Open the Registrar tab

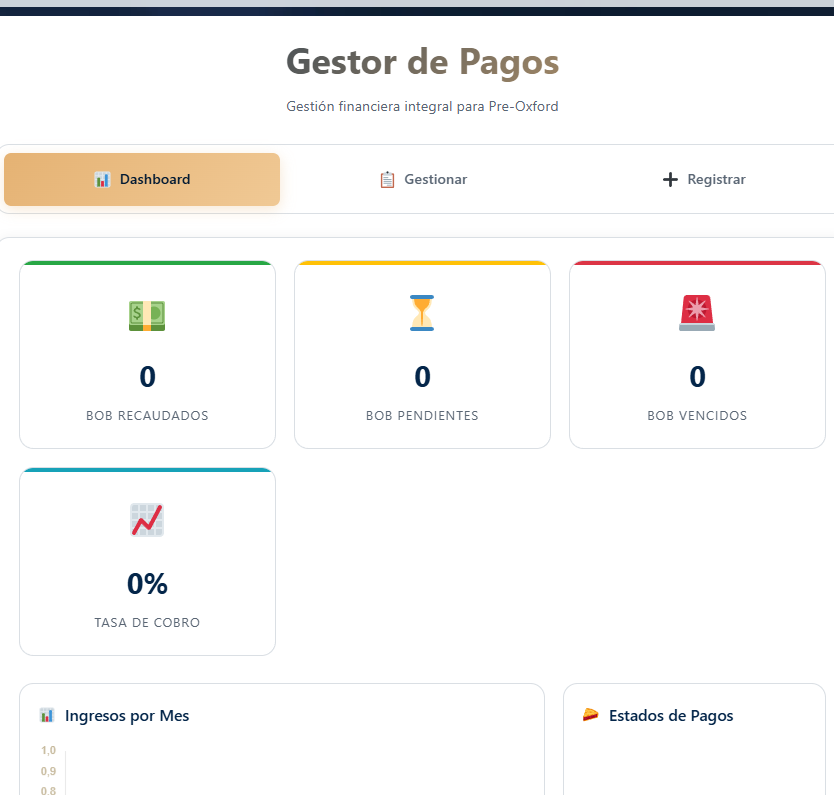point(703,179)
